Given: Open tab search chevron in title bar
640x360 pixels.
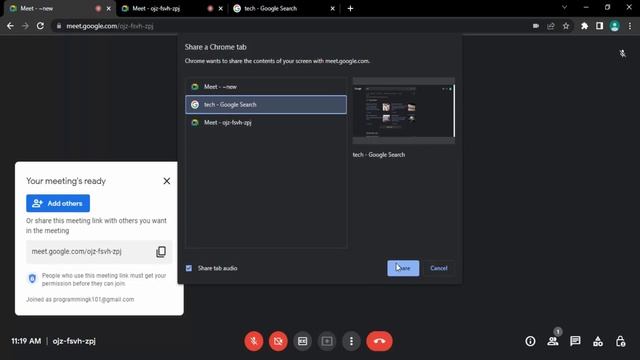Looking at the screenshot, I should point(564,7).
